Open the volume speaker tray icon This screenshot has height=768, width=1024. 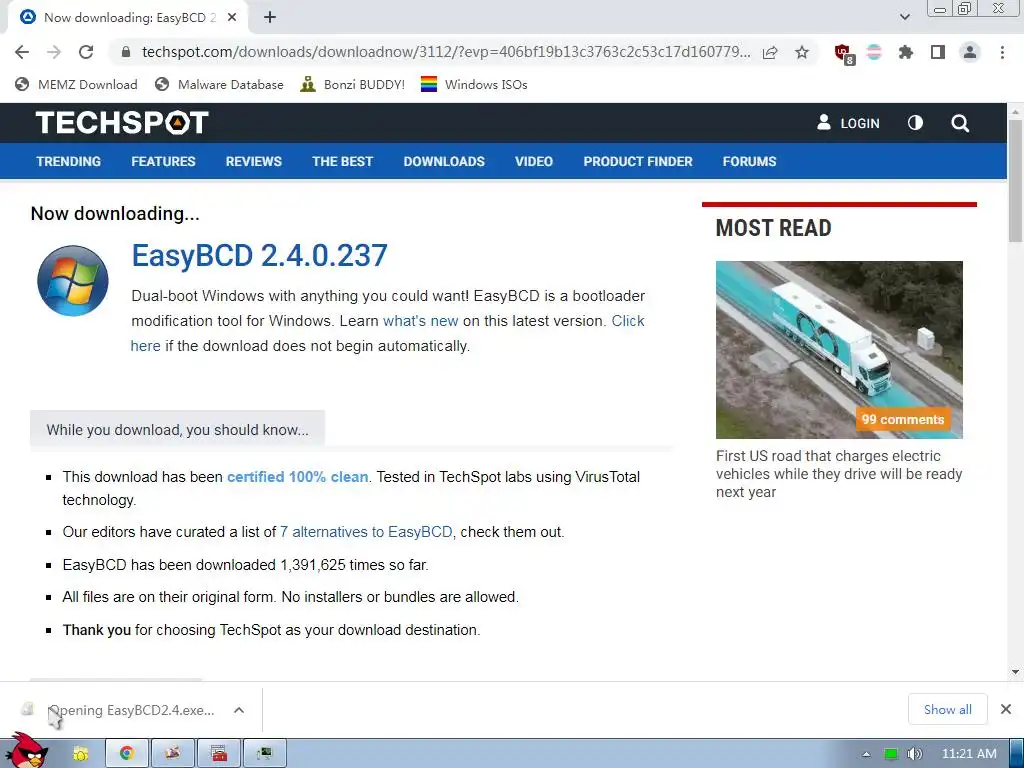[915, 754]
